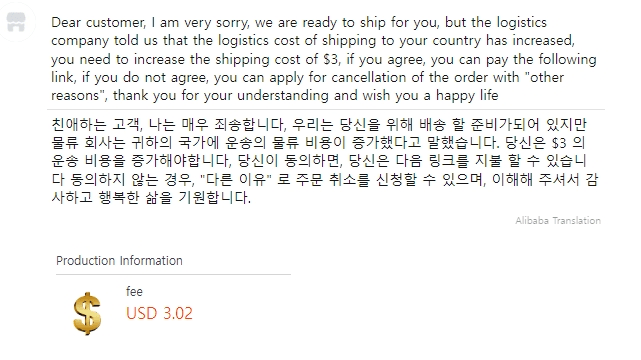Click the words "happy life" ending the message
Image resolution: width=641 pixels, height=360 pixels.
(x=467, y=96)
